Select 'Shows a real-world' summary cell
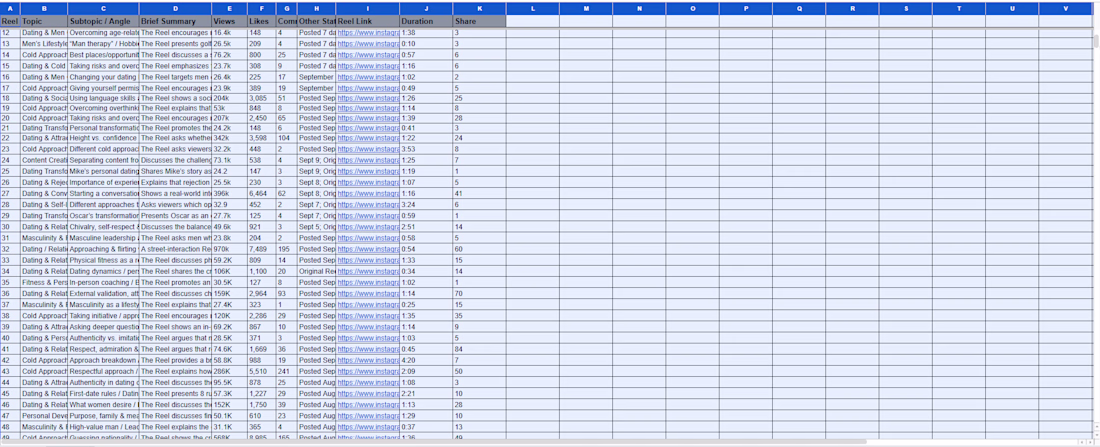The image size is (1100, 447). tap(175, 193)
